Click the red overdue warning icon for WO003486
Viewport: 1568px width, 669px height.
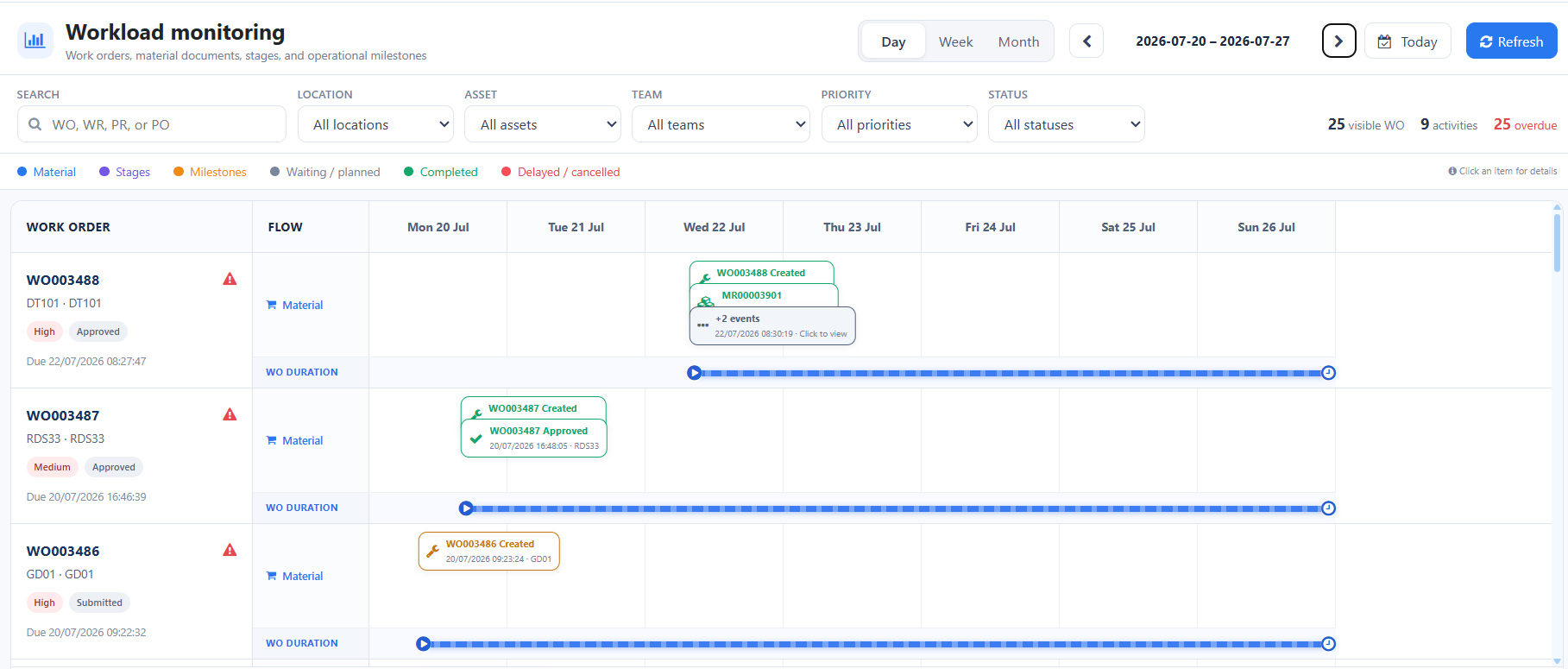coord(230,550)
